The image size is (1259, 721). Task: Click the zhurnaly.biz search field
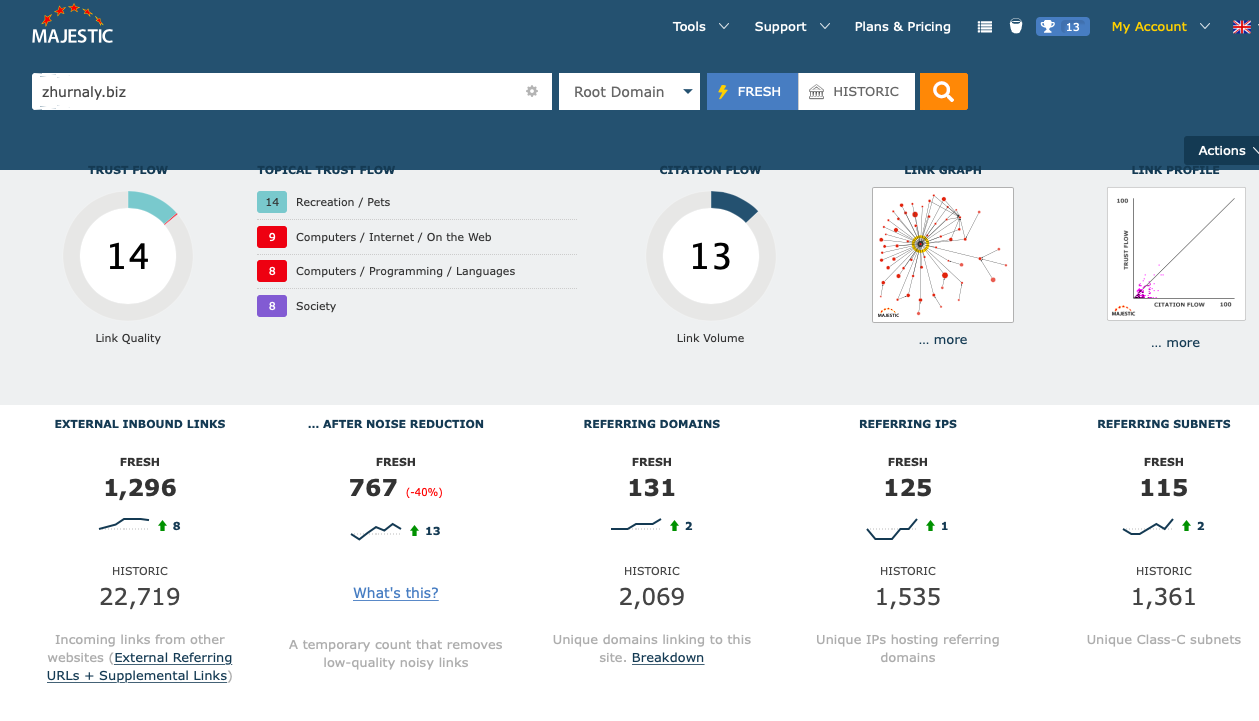275,92
